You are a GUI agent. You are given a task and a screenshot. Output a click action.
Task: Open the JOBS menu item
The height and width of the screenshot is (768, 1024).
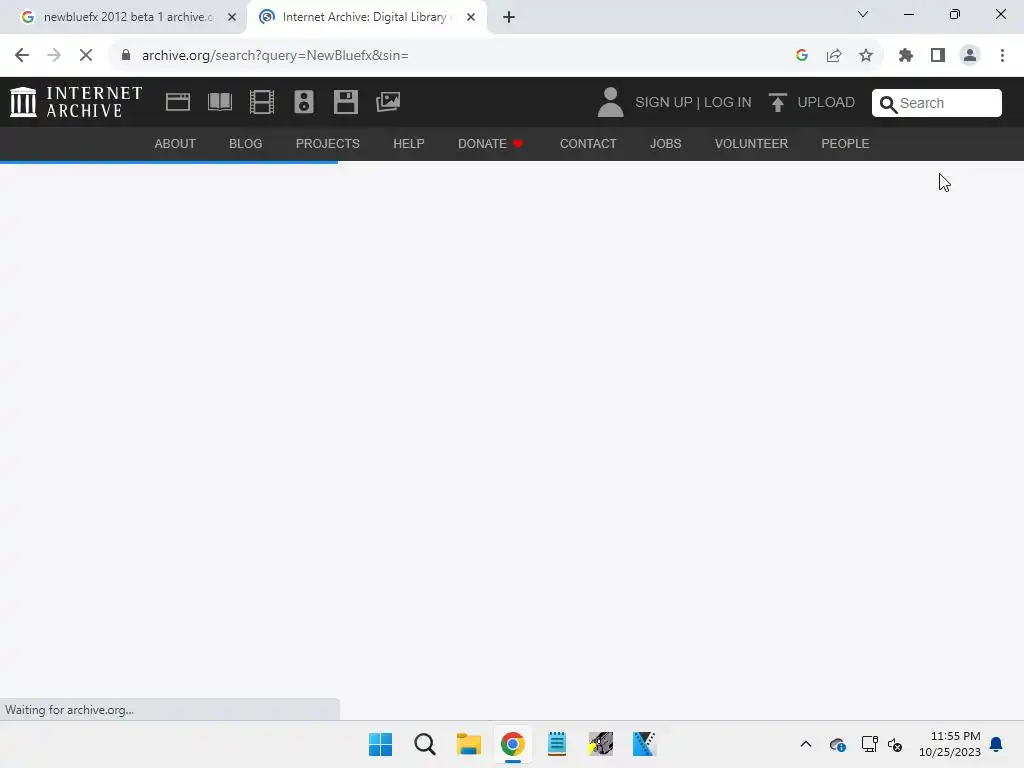click(x=665, y=144)
